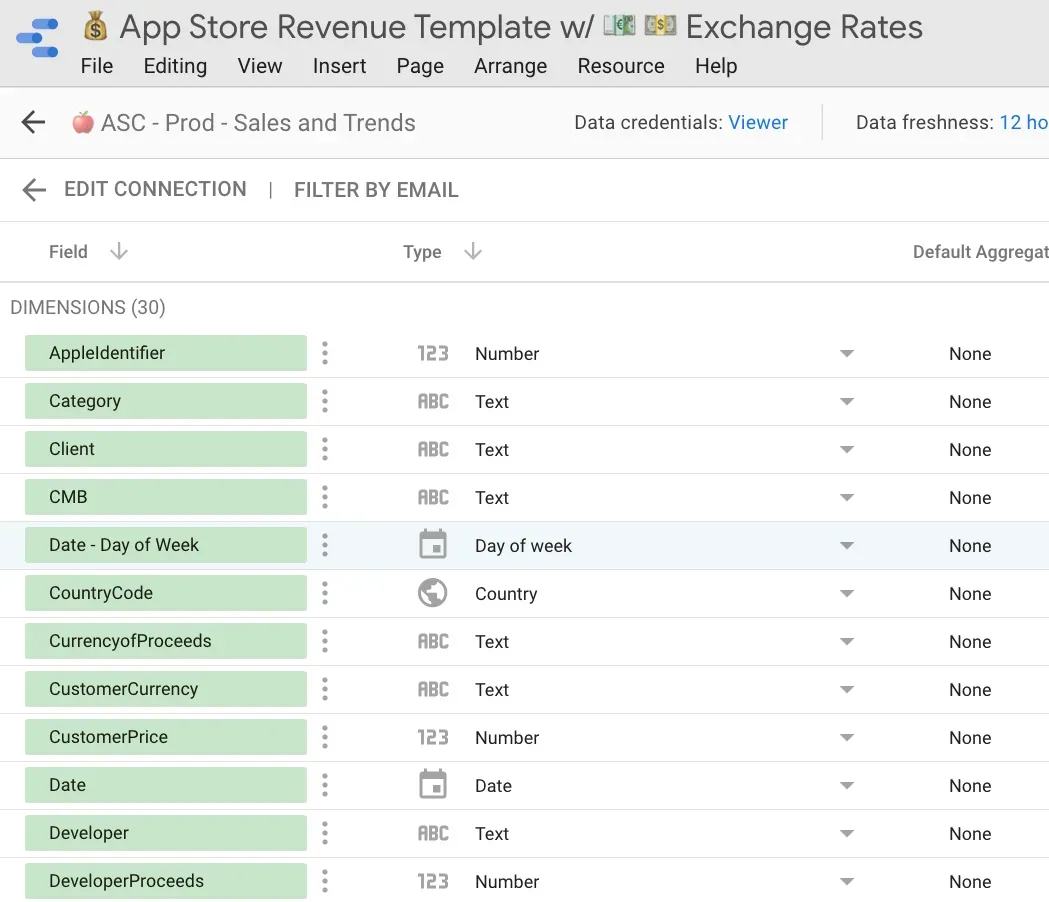
Task: Expand type dropdown for Category
Action: (x=847, y=401)
